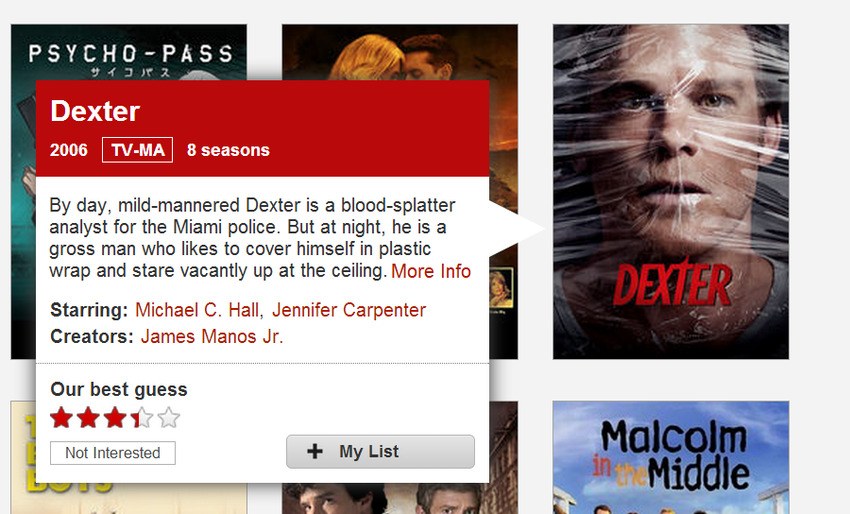View creator James Manos Jr.
The image size is (850, 514).
(x=212, y=336)
